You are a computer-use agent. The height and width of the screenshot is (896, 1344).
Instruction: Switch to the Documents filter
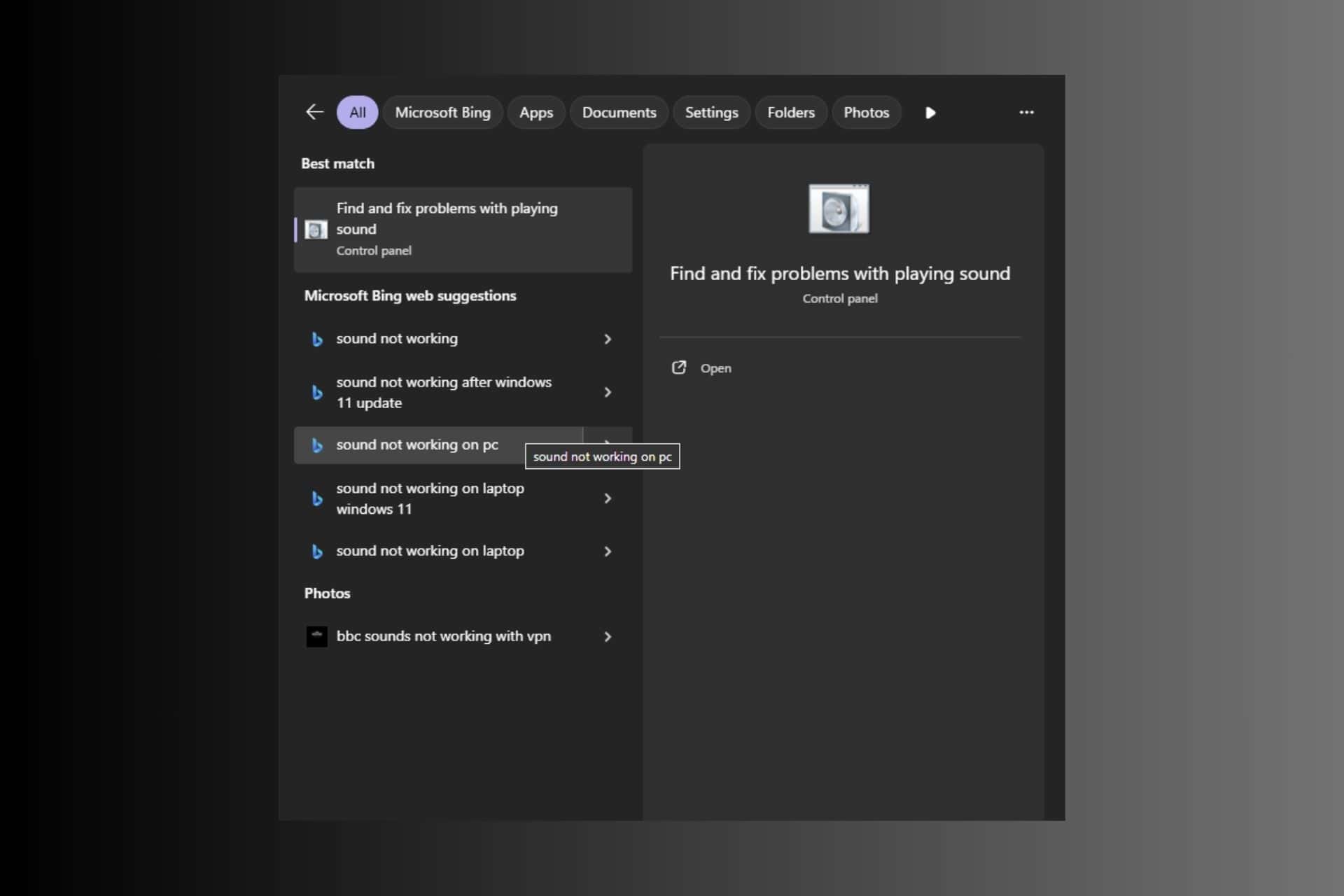pos(619,112)
